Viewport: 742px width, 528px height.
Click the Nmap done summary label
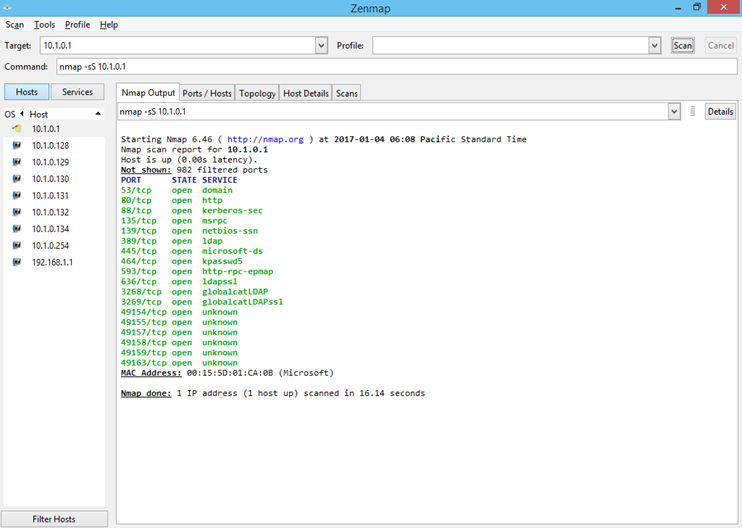pyautogui.click(x=146, y=393)
